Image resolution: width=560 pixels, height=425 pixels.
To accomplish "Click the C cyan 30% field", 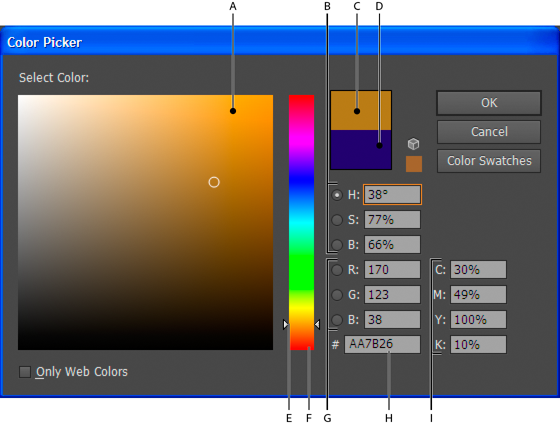I will (478, 270).
